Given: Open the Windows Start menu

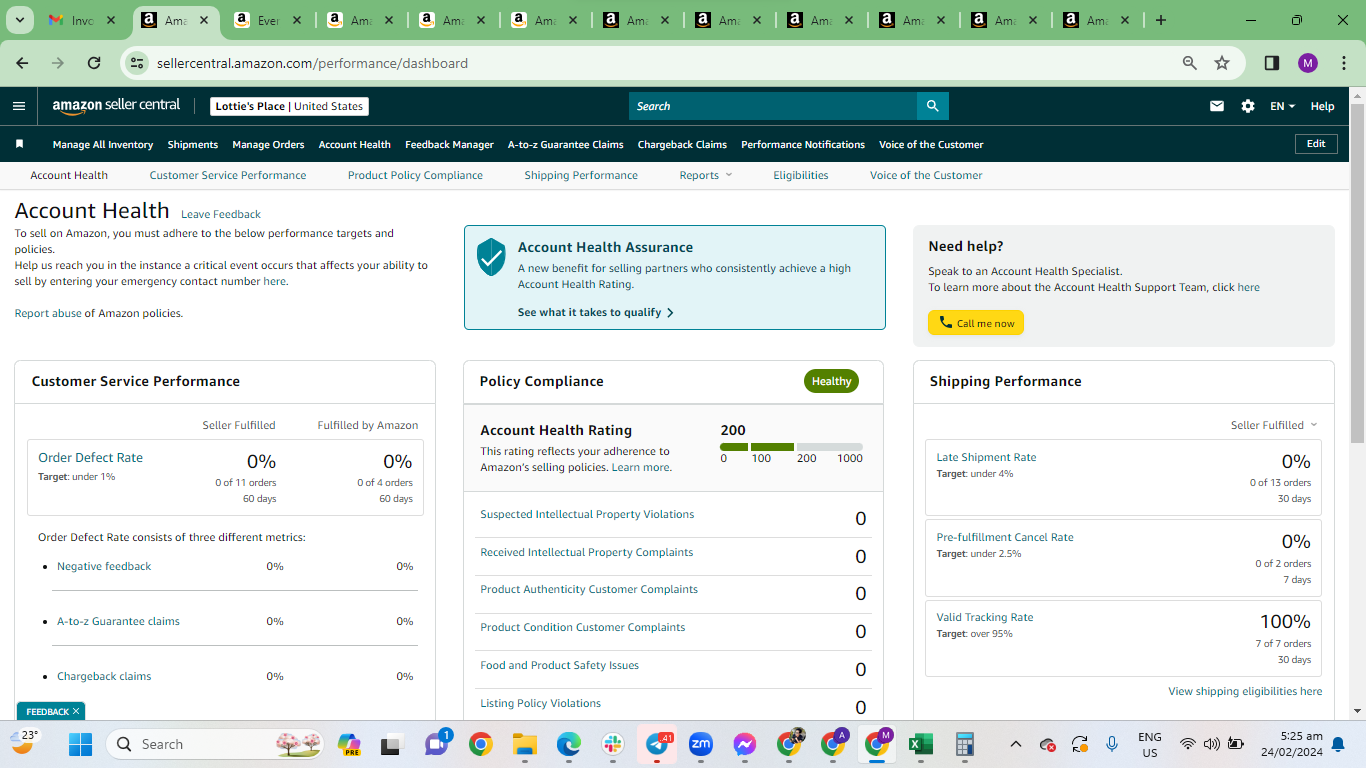Looking at the screenshot, I should click(x=80, y=744).
